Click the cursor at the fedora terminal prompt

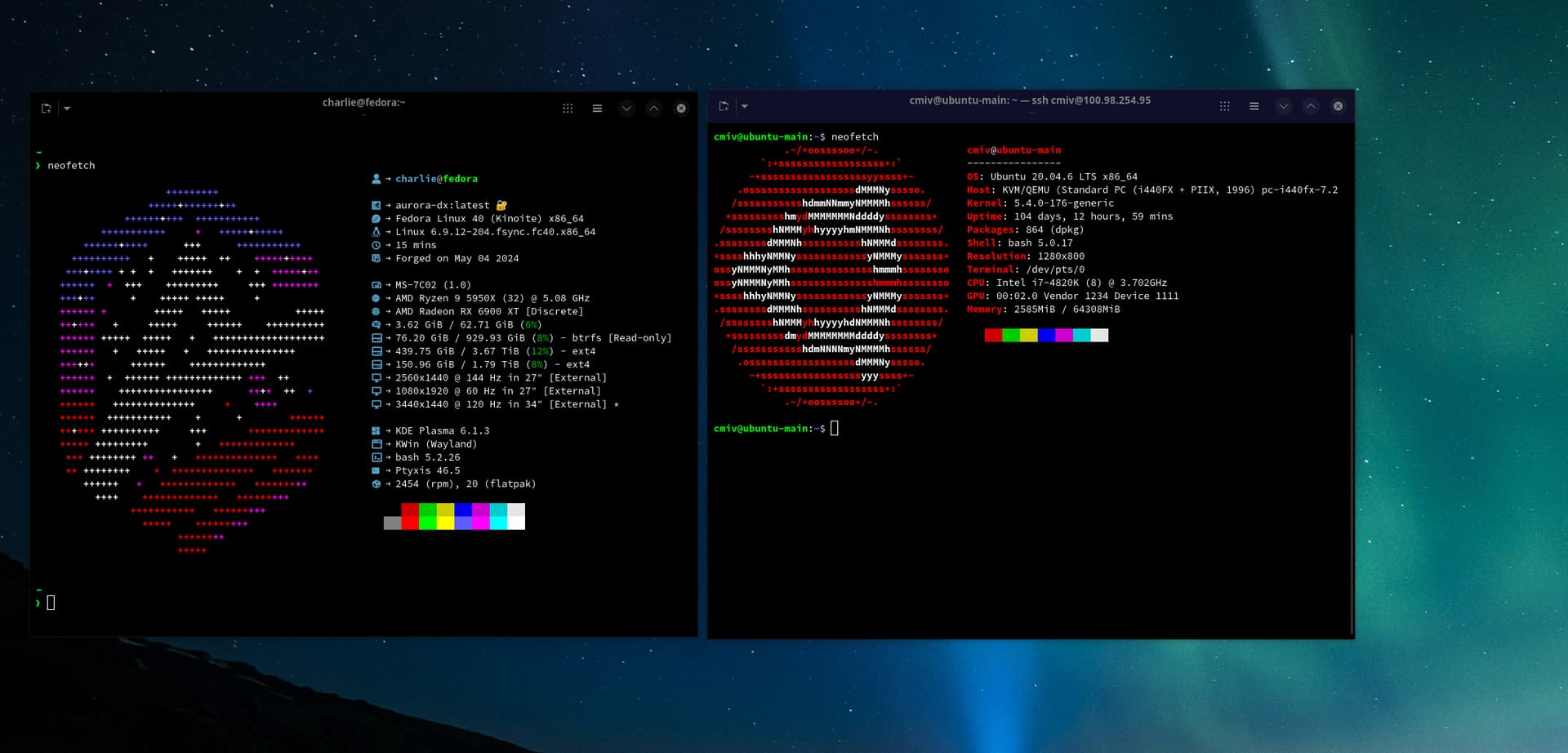tap(51, 603)
